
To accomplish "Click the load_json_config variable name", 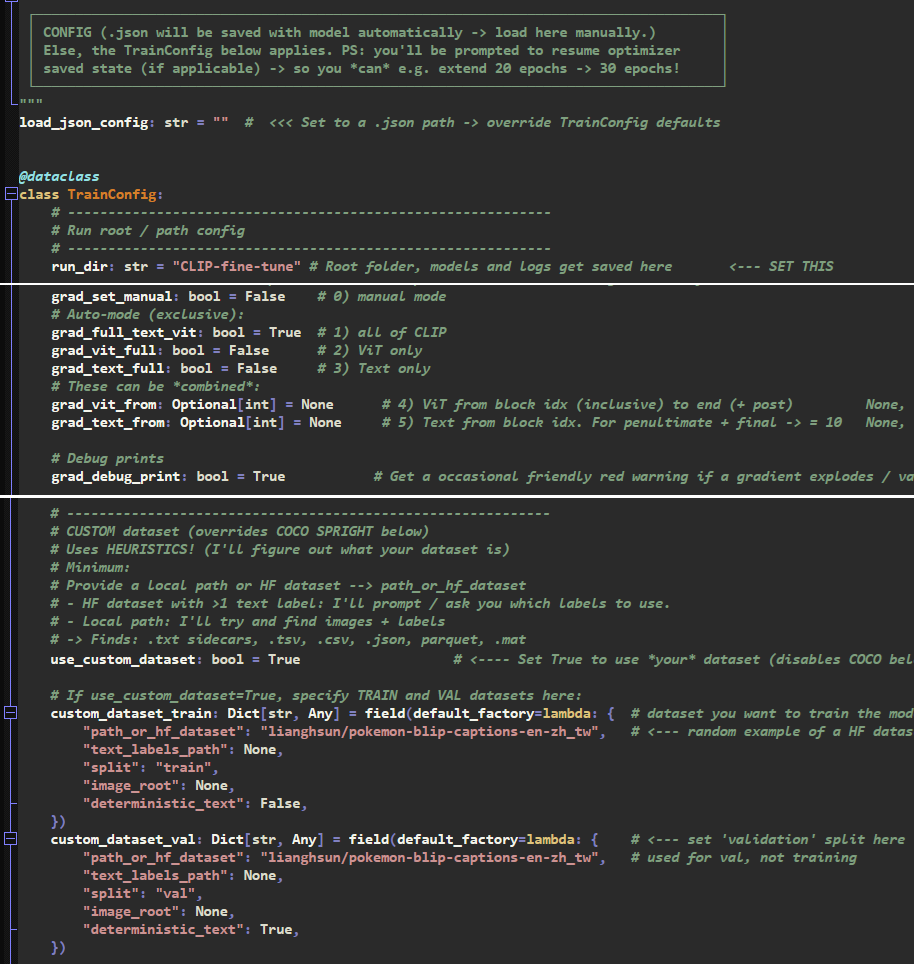I will click(84, 123).
